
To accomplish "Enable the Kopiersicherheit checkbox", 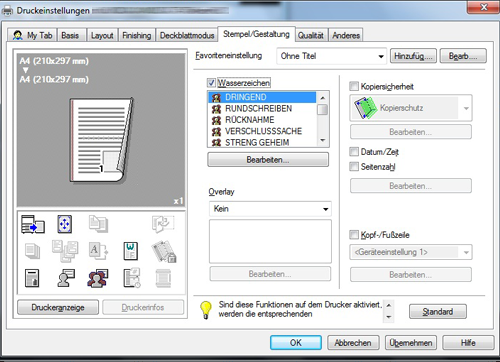I will (x=354, y=87).
